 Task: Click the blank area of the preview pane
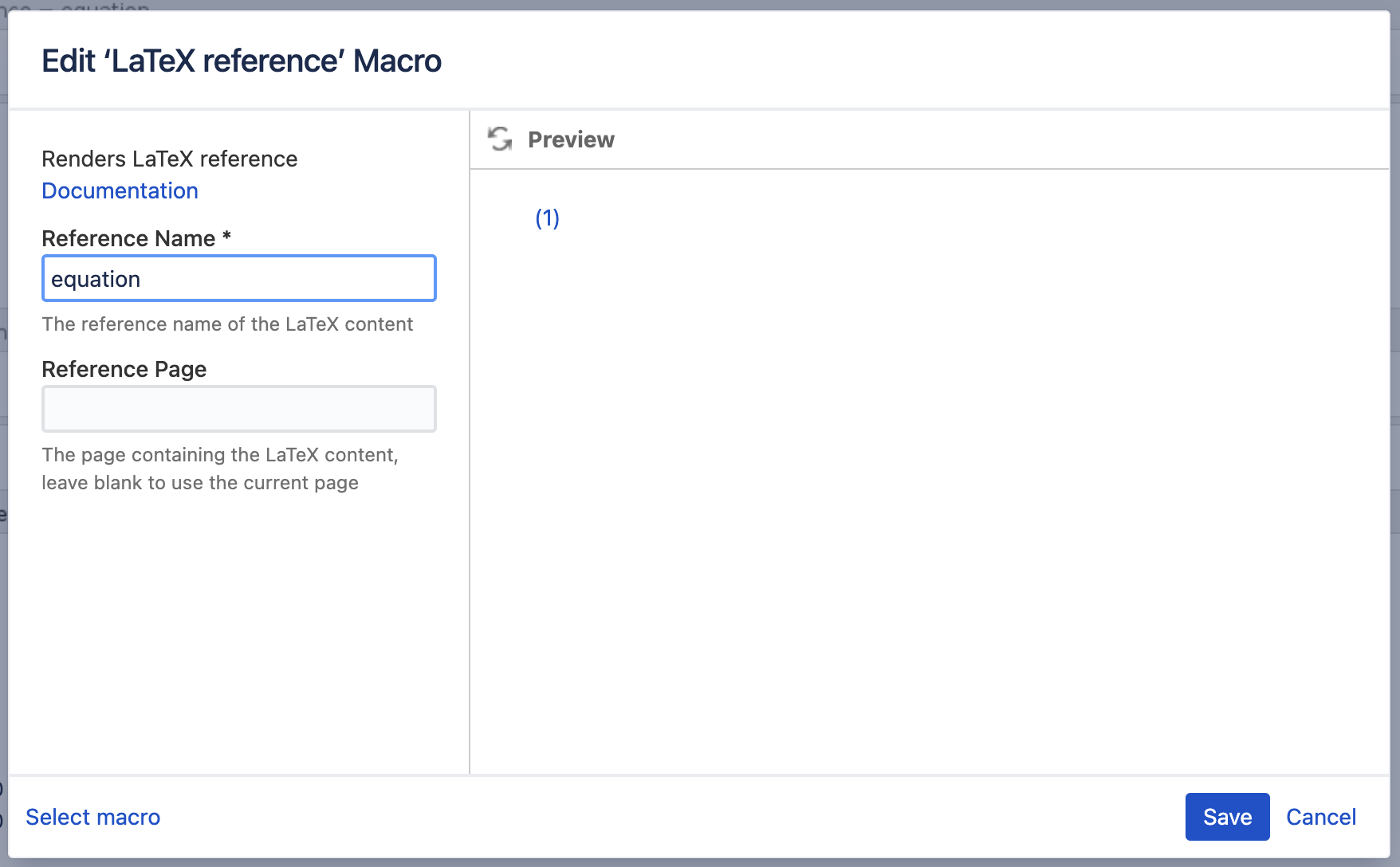tap(929, 494)
